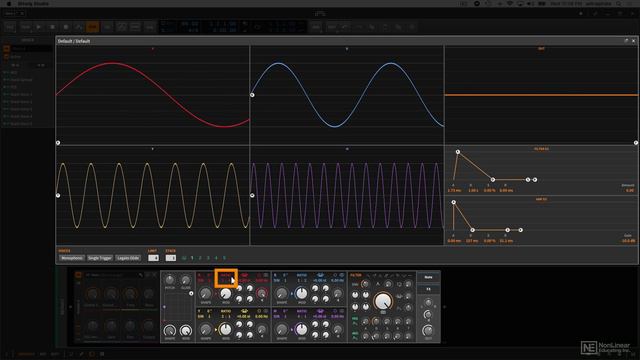Screen dimensions: 640x360
Task: Open the Bitwig Studio menu
Action: point(33,3)
